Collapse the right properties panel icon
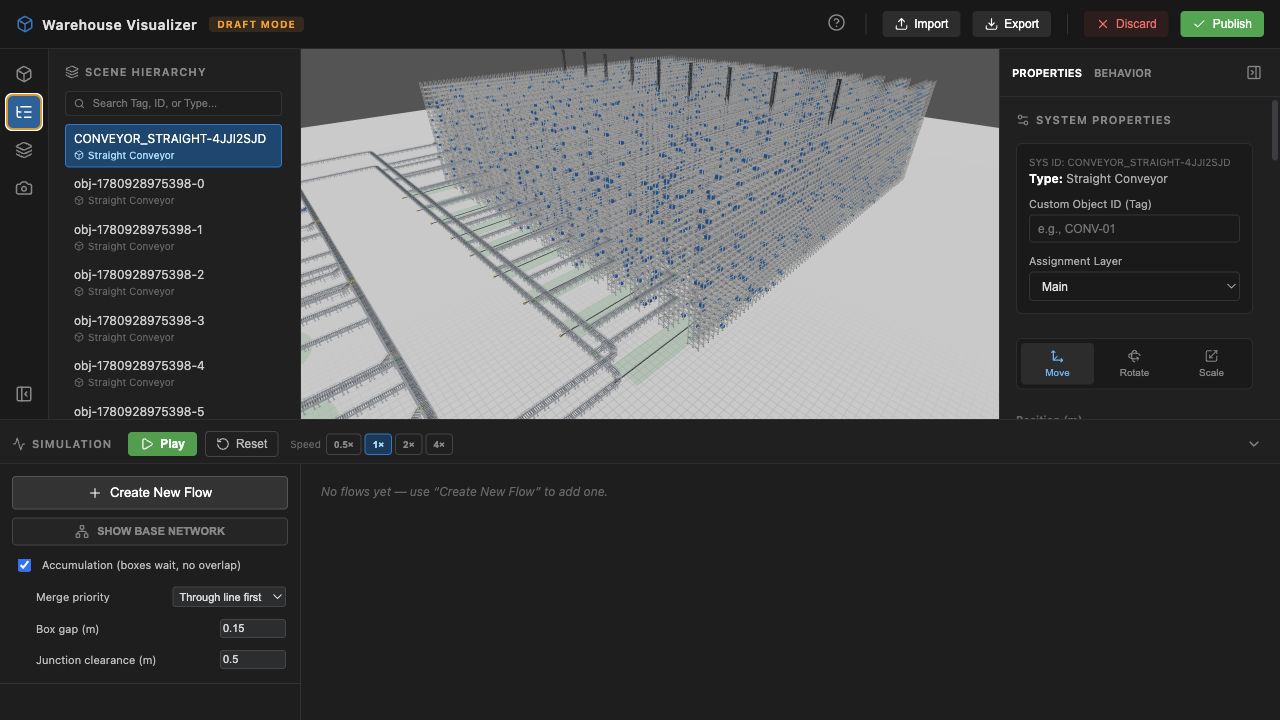This screenshot has width=1280, height=720. coord(1254,73)
